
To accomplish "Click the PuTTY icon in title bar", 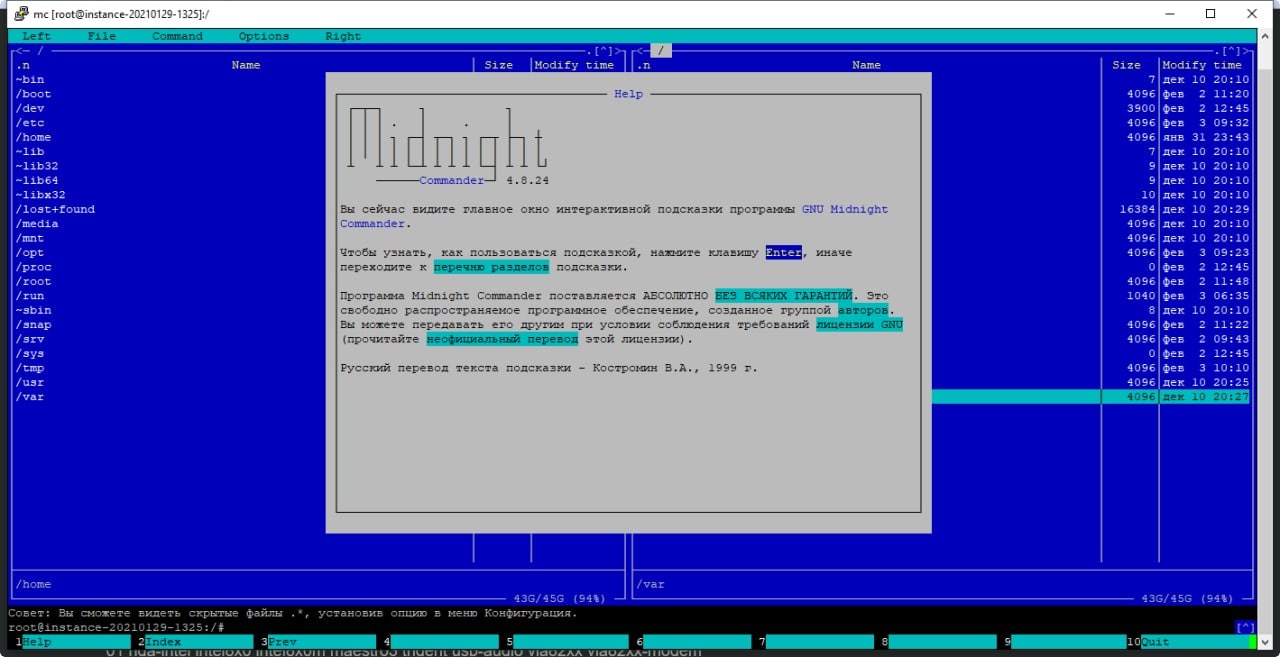I will pos(20,14).
